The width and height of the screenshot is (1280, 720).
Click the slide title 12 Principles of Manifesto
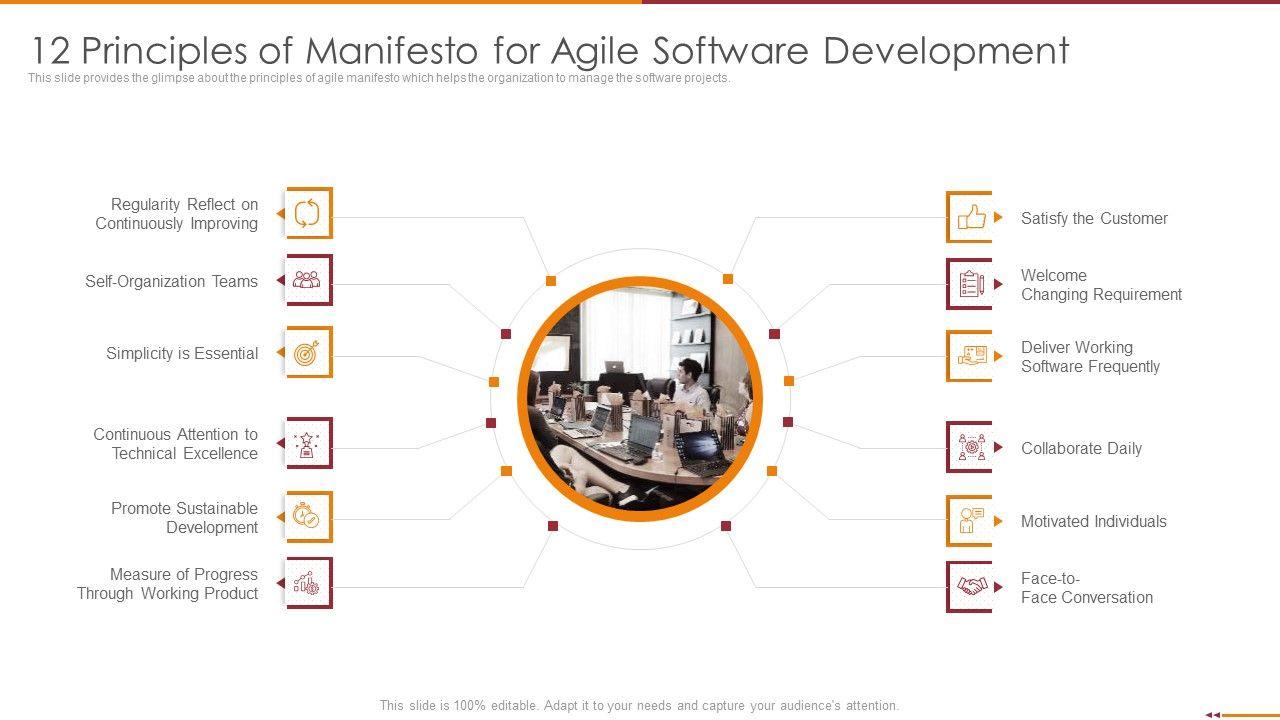coord(550,50)
